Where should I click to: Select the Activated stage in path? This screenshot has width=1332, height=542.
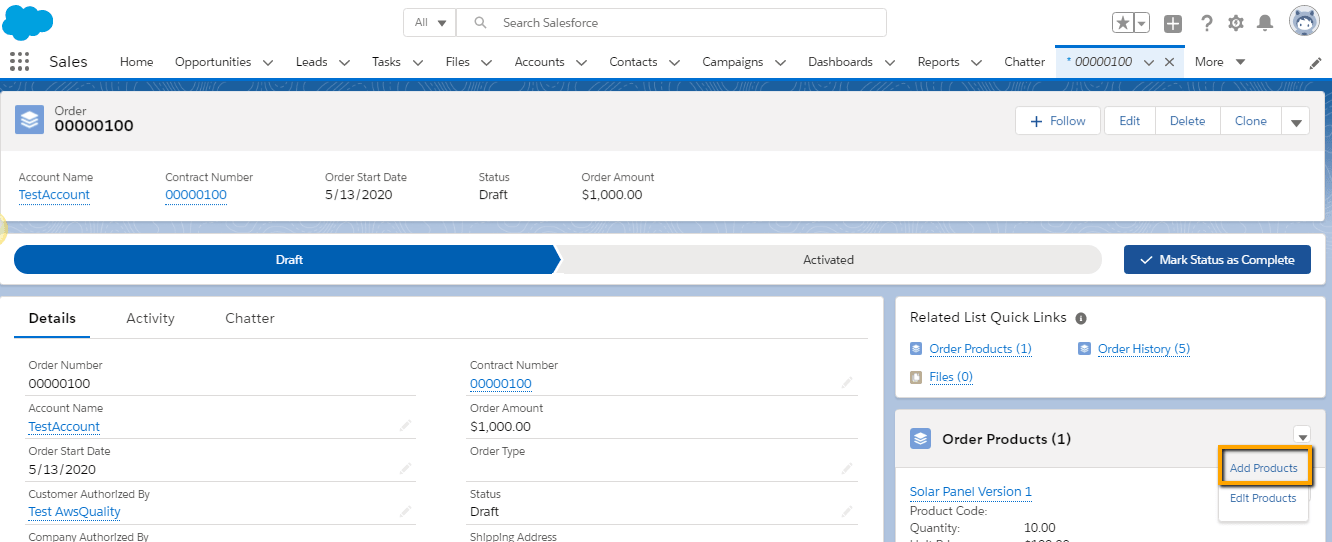828,259
